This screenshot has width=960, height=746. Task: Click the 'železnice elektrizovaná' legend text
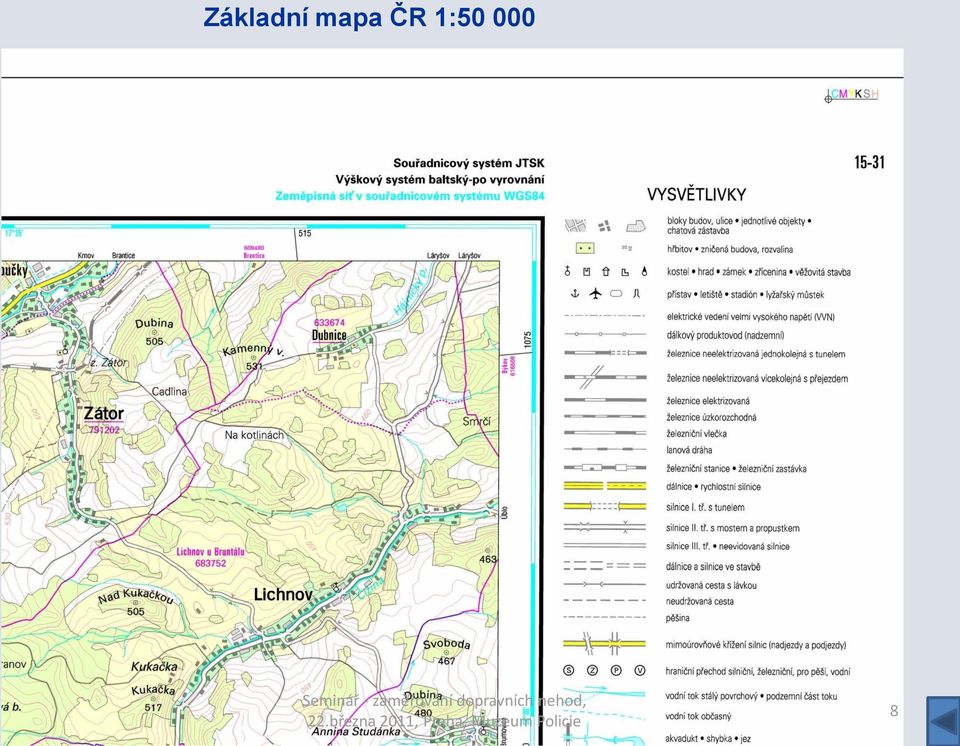708,401
